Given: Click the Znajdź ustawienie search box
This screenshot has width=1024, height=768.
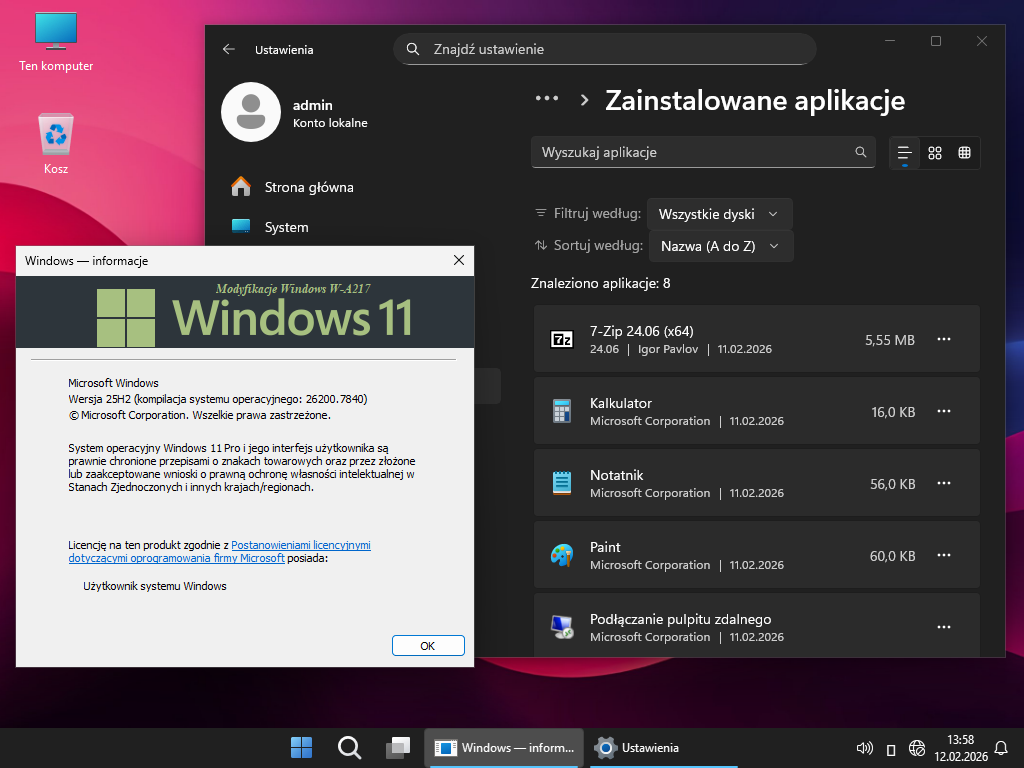Looking at the screenshot, I should tap(605, 49).
